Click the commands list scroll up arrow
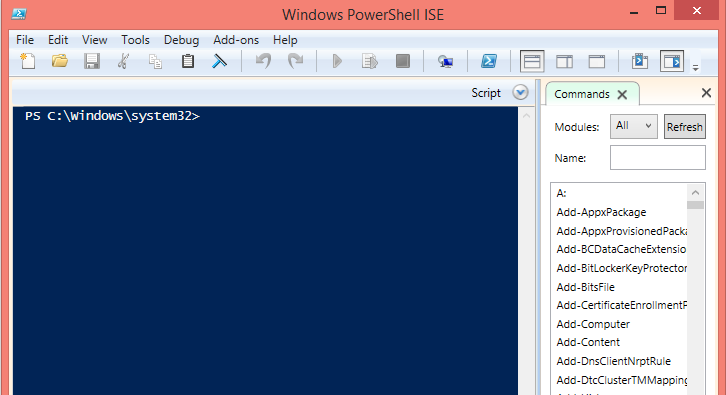Viewport: 726px width, 395px height. click(x=695, y=193)
